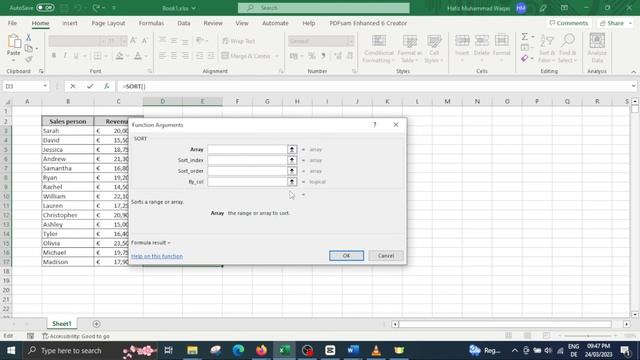Collapse Sort_order field range selector
The image size is (640, 360).
pyautogui.click(x=292, y=171)
